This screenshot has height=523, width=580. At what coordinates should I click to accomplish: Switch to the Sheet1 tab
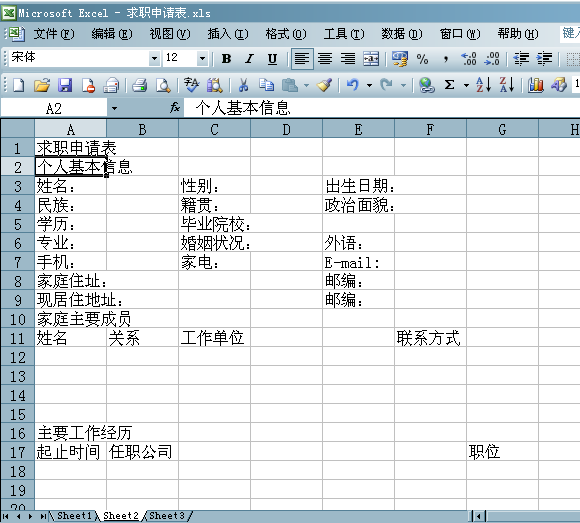point(74,516)
